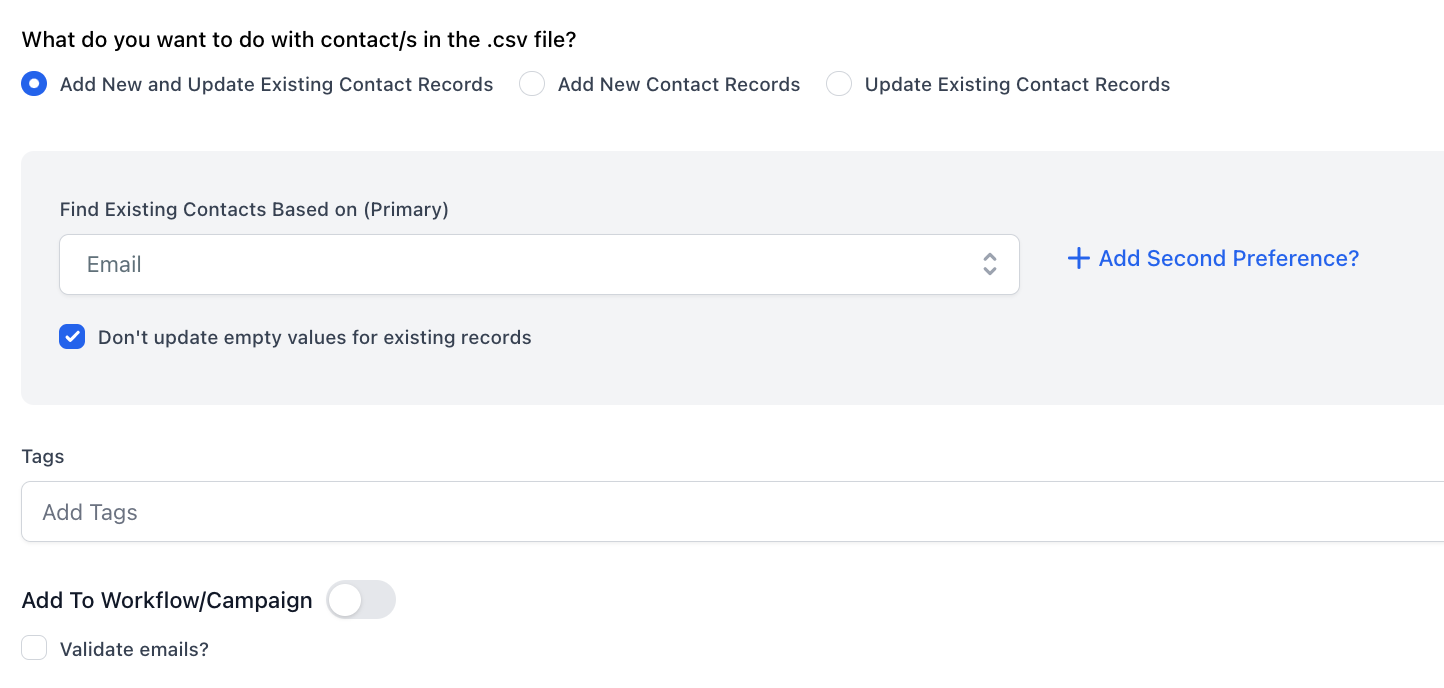This screenshot has width=1444, height=688.
Task: Click the up-down chevron arrows in Email dropdown
Action: (x=989, y=265)
